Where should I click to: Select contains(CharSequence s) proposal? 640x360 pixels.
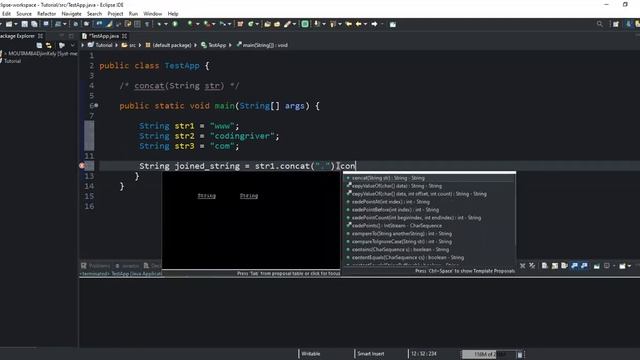pos(429,250)
